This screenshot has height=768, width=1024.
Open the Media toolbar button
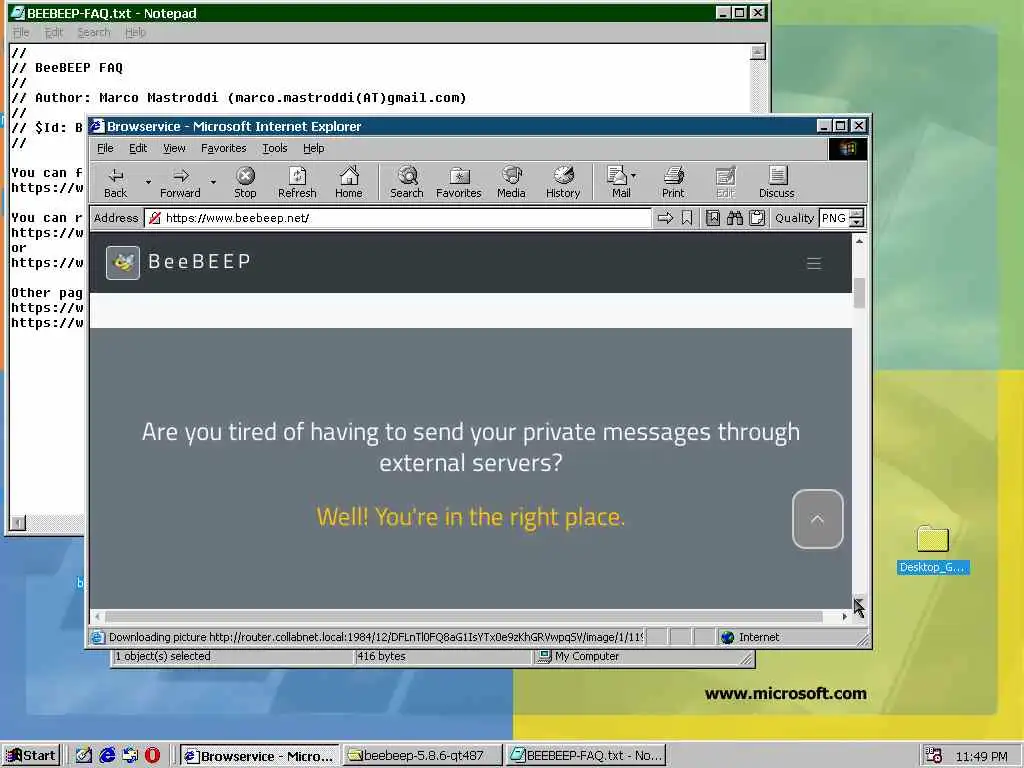[511, 182]
